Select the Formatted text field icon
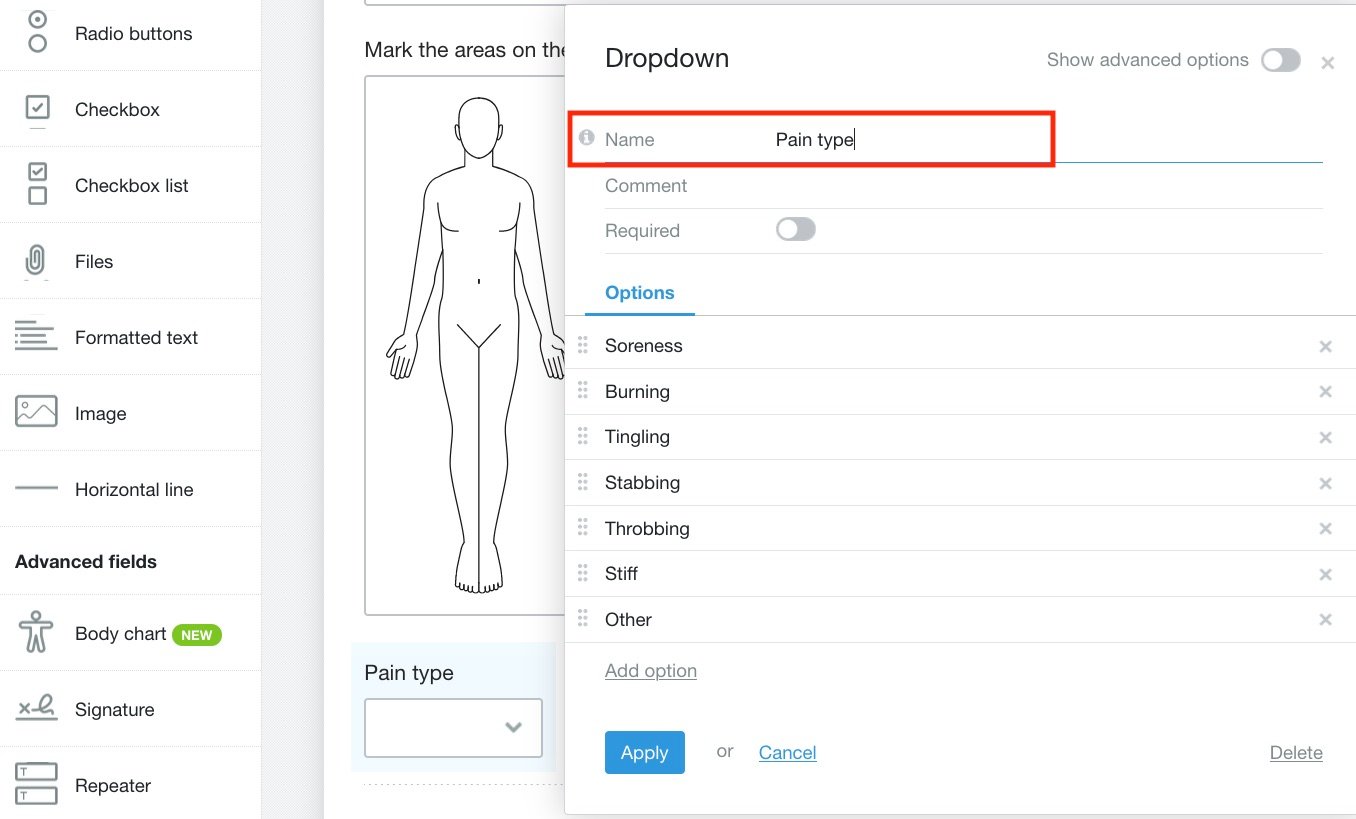1356x819 pixels. [x=36, y=336]
